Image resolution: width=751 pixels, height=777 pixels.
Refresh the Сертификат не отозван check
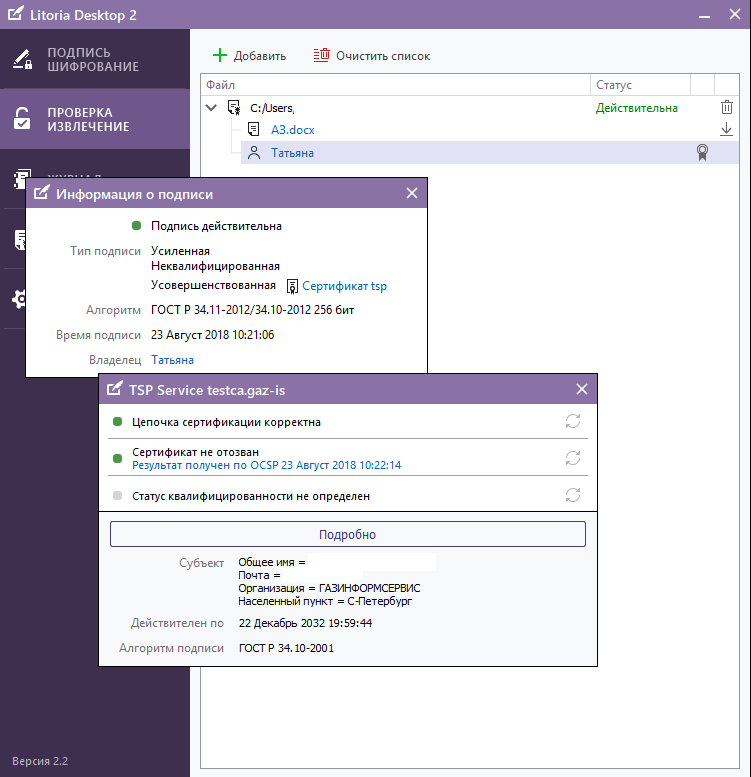pos(573,458)
